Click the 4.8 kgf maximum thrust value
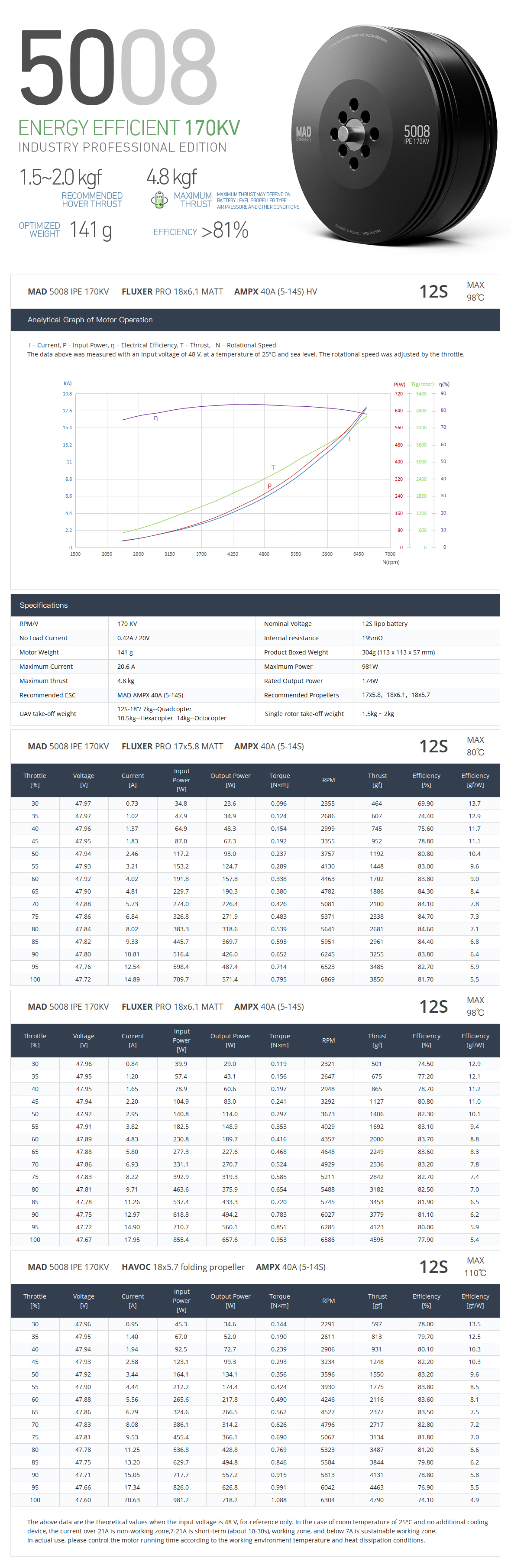The width and height of the screenshot is (511, 1568). click(171, 177)
